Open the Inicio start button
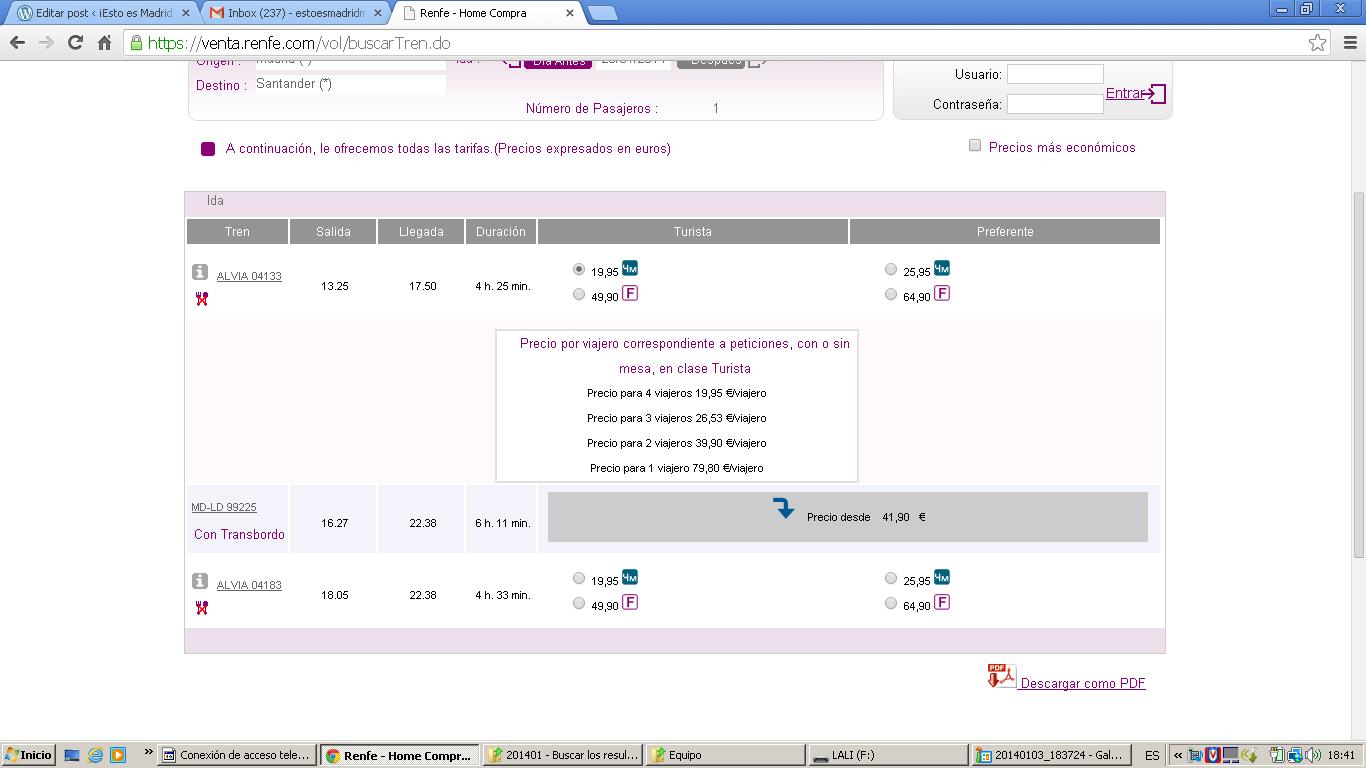 pyautogui.click(x=28, y=755)
